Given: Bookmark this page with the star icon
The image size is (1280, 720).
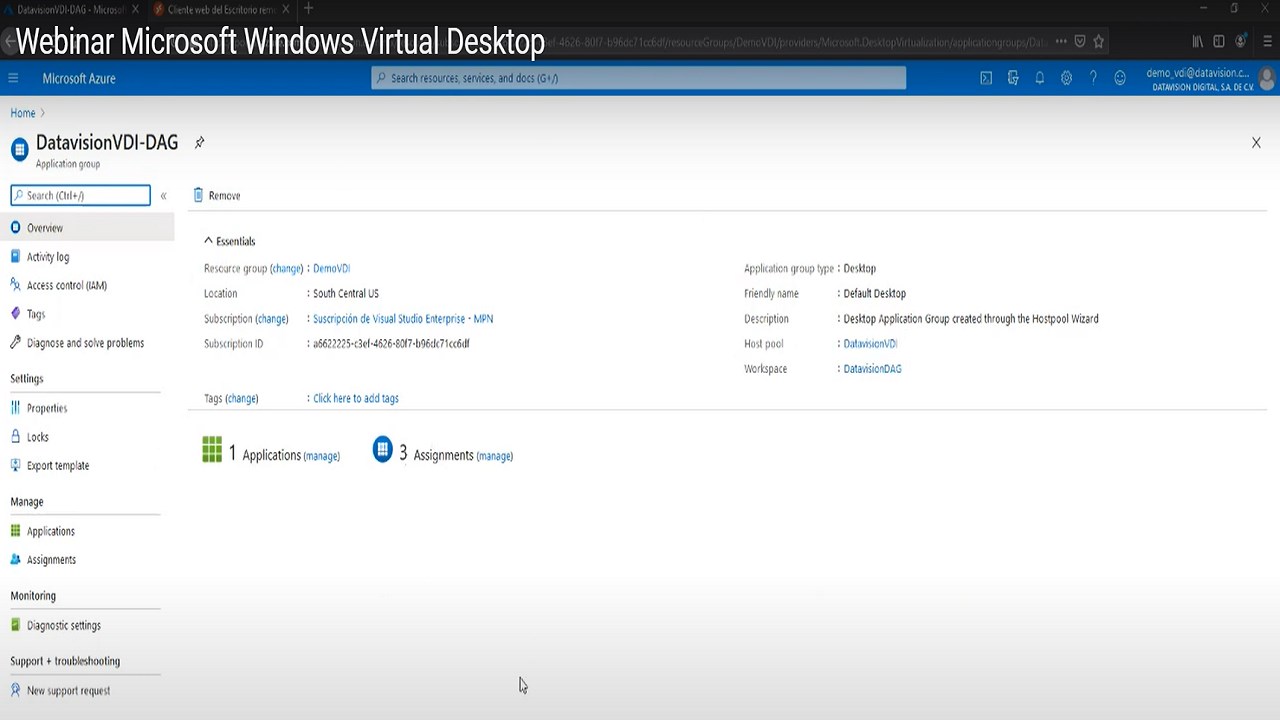Looking at the screenshot, I should [x=1099, y=42].
